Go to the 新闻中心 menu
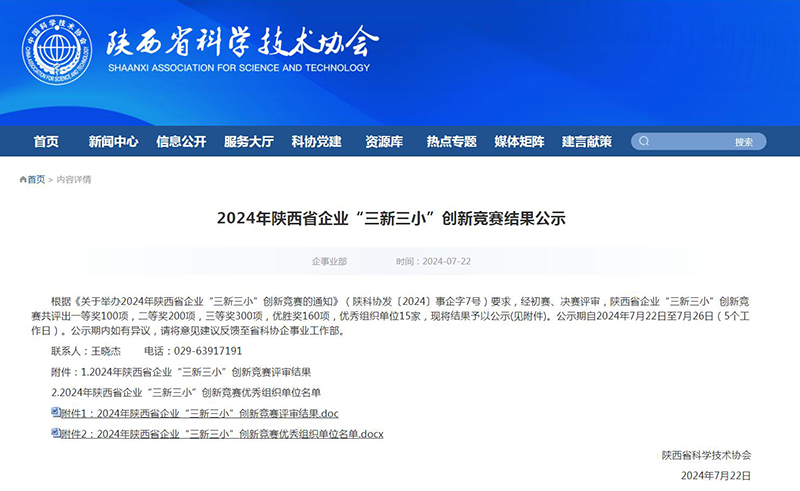 click(x=113, y=142)
